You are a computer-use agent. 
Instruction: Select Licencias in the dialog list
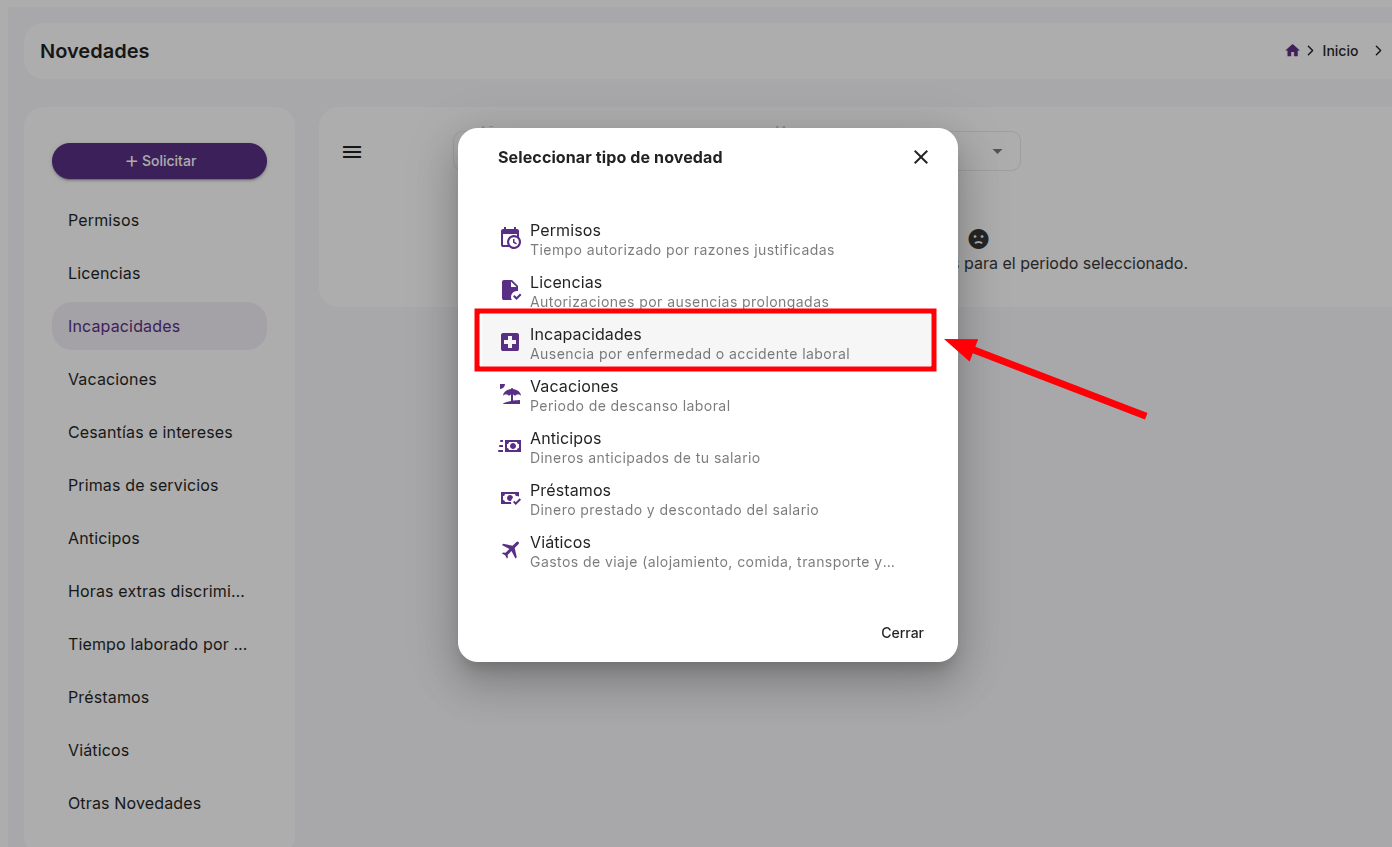click(708, 291)
